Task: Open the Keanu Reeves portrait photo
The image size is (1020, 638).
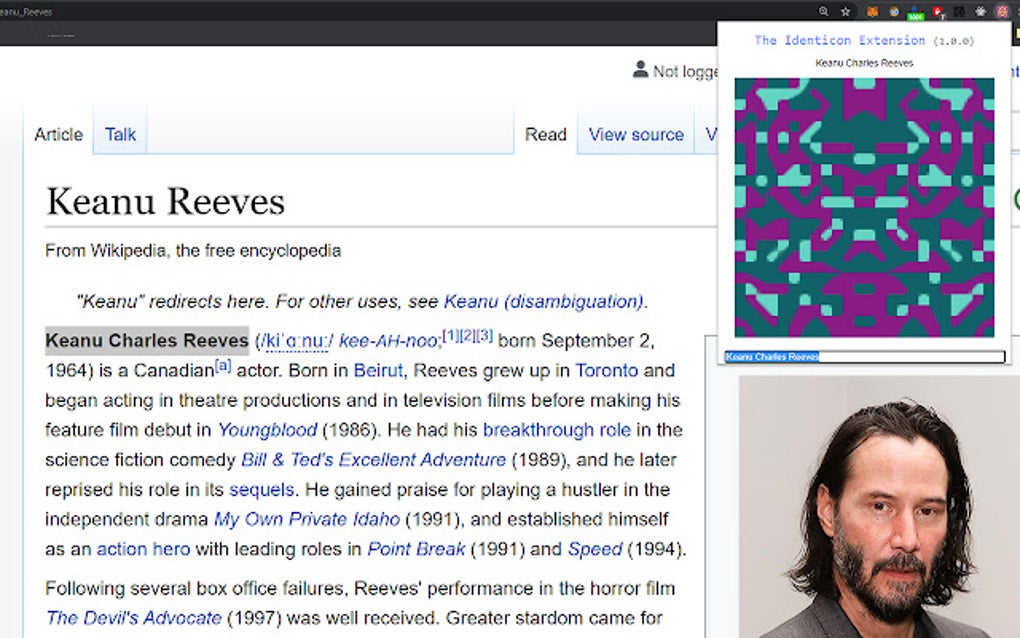Action: [879, 507]
